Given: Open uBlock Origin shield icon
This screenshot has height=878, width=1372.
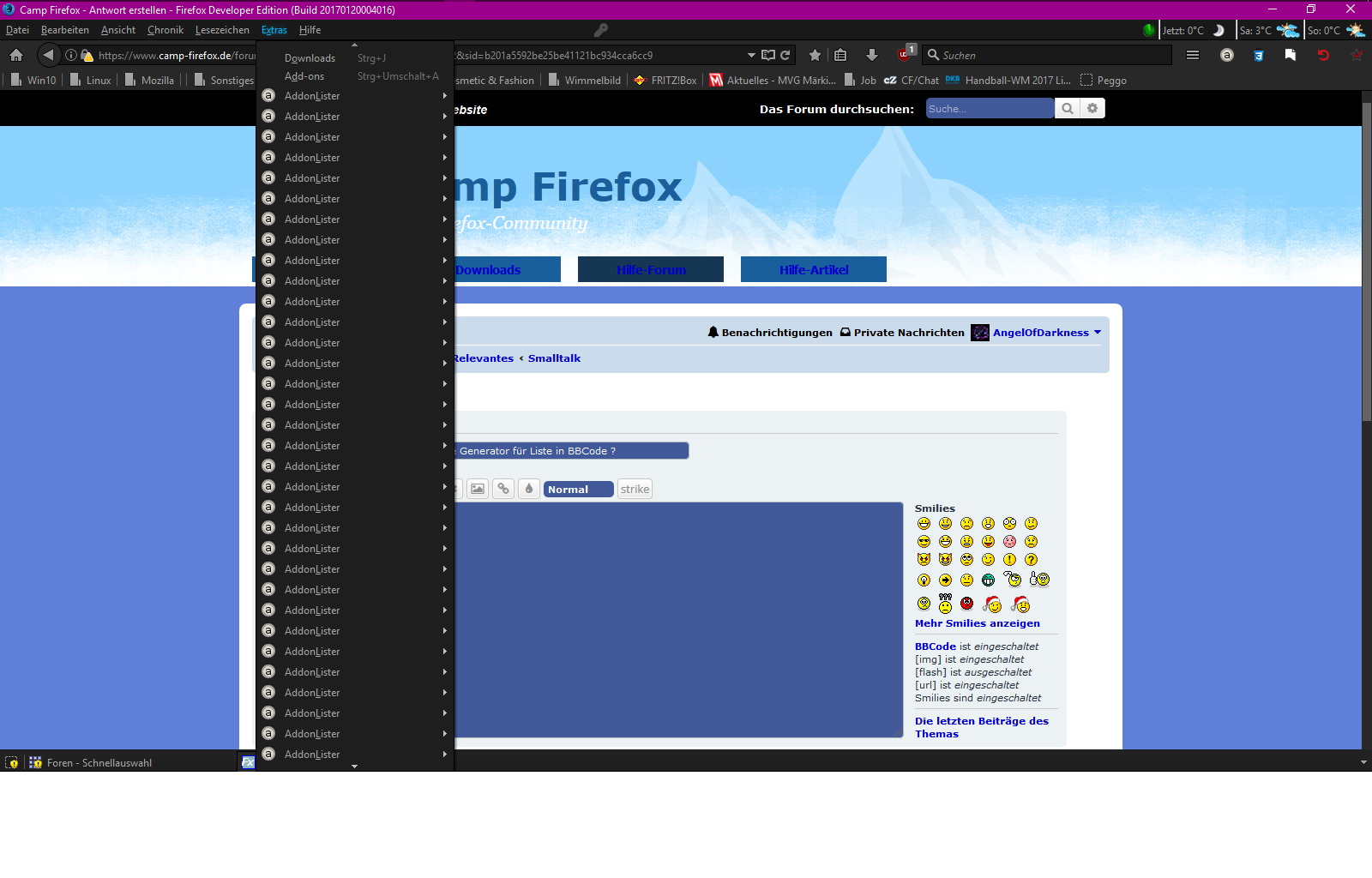Looking at the screenshot, I should pyautogui.click(x=904, y=55).
